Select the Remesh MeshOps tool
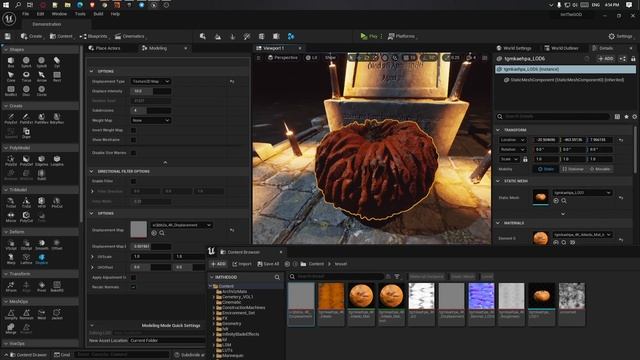Viewport: 640px width, 360px height. tap(26, 315)
